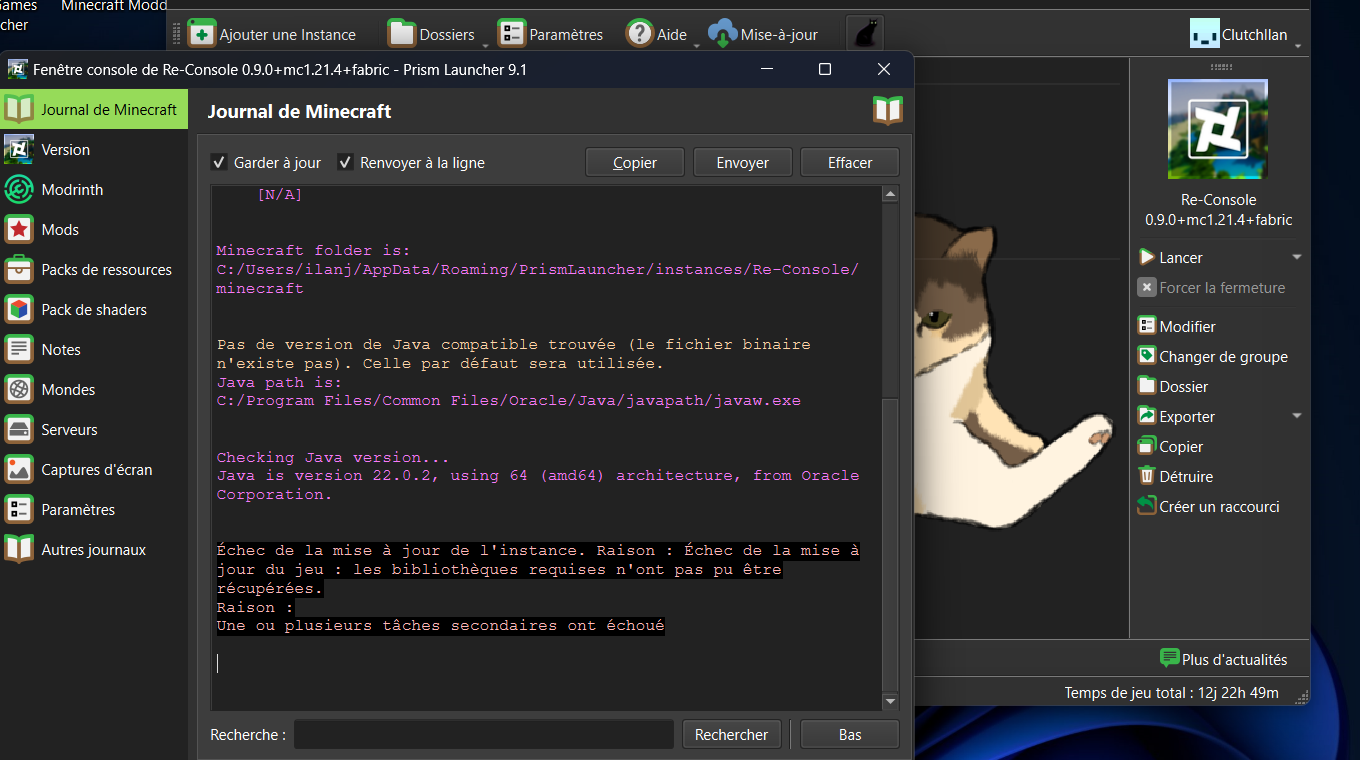Toggle the Renvoyer à la ligne checkbox

[345, 162]
